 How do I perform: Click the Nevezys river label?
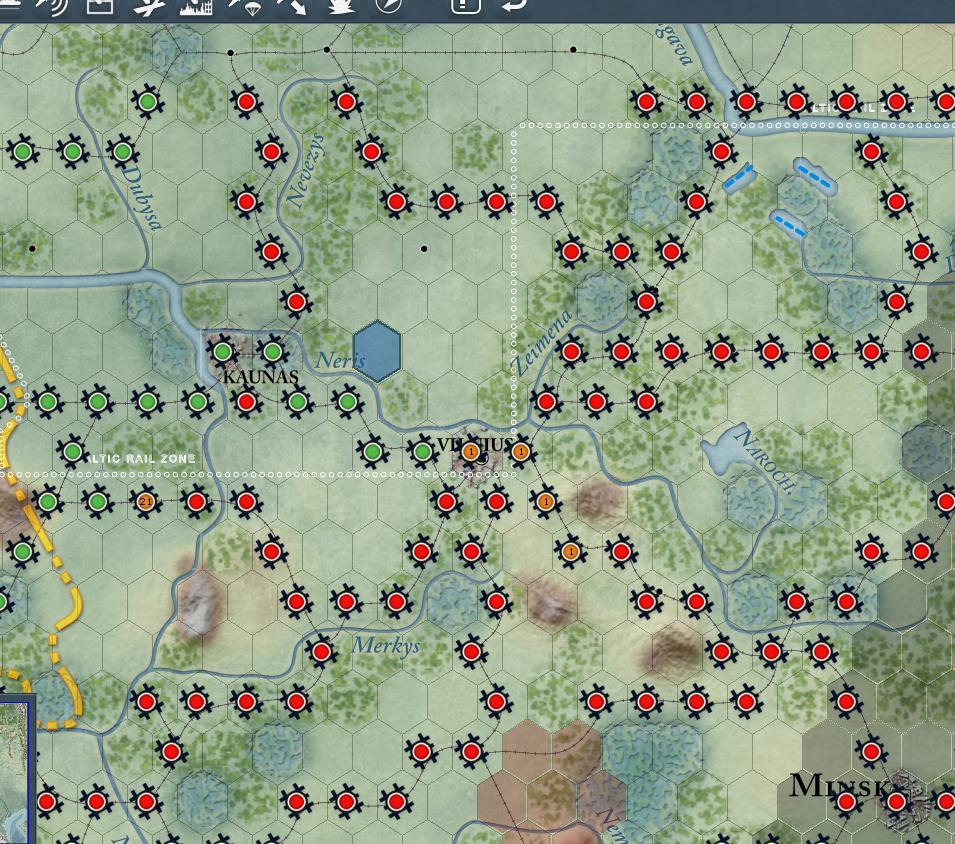[305, 171]
